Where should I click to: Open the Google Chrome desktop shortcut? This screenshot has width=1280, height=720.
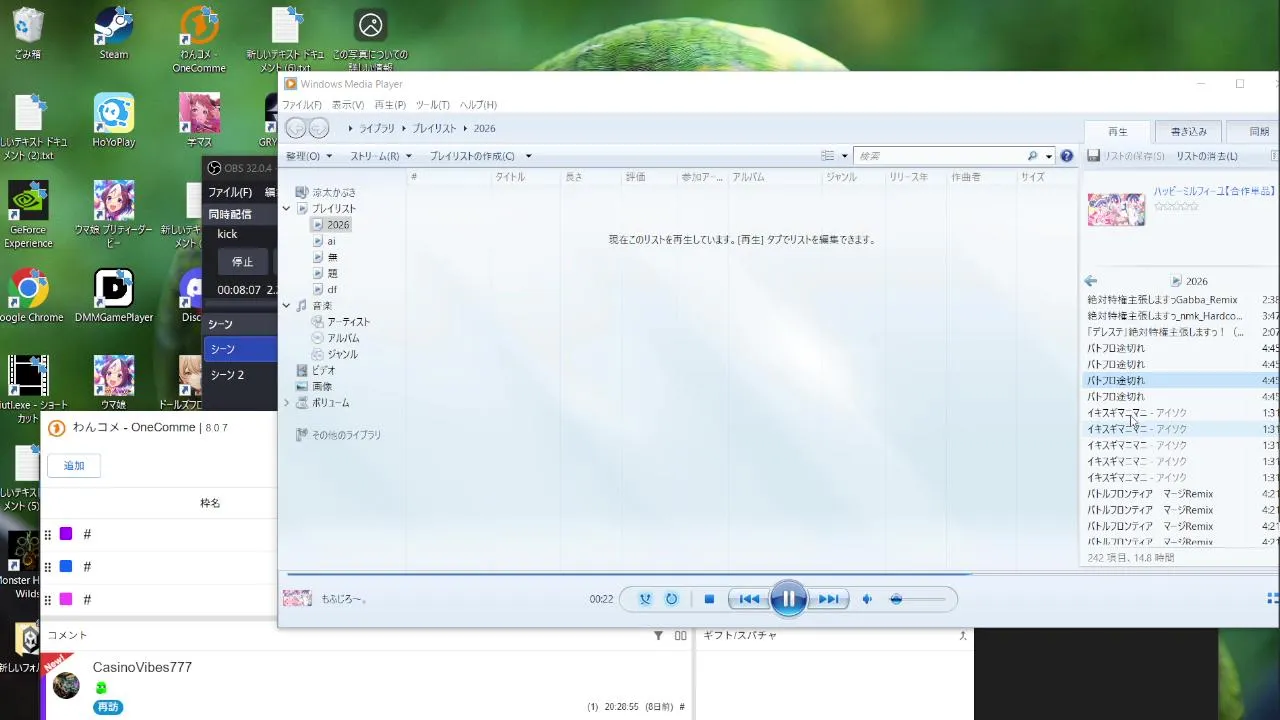28,295
